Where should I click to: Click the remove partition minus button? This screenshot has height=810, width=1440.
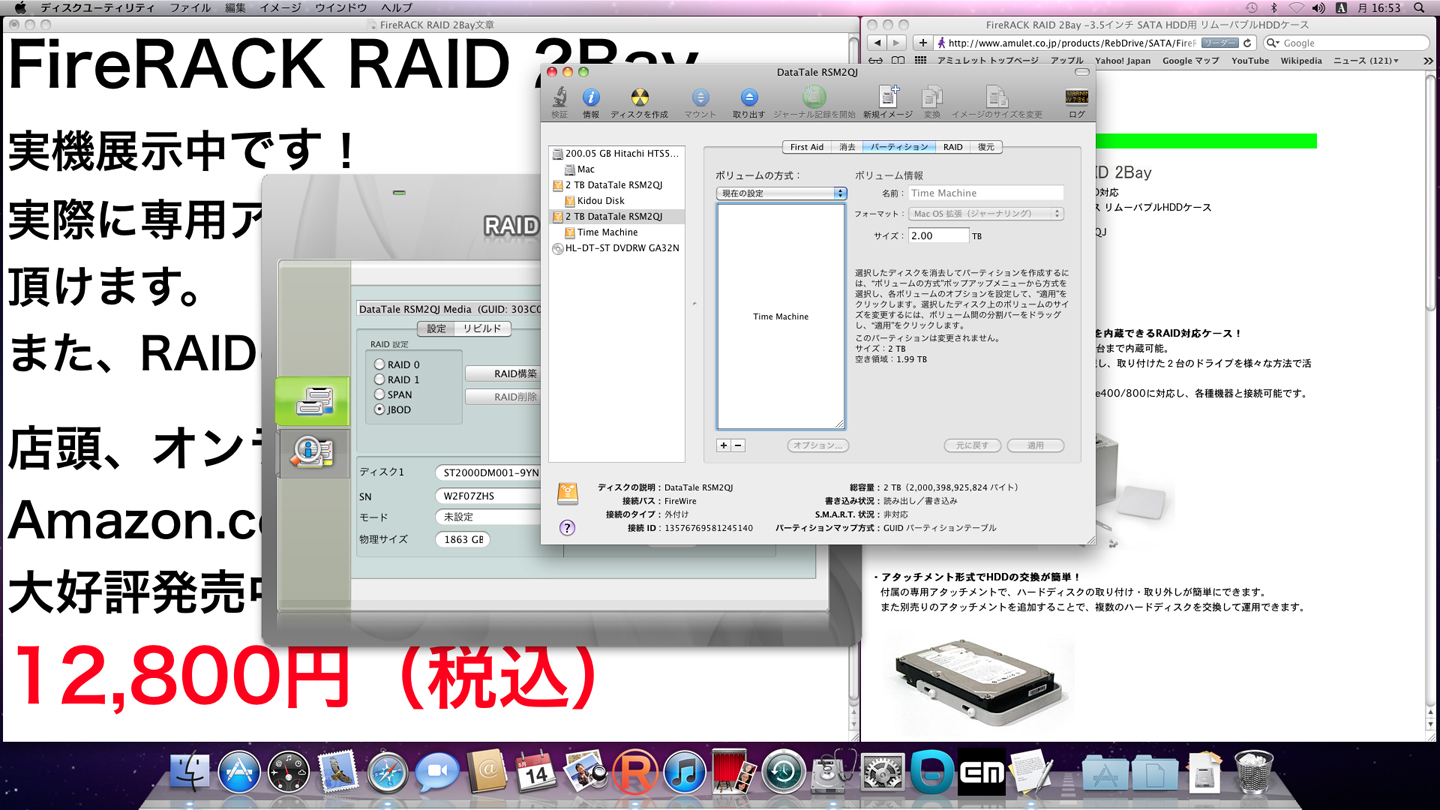(738, 446)
